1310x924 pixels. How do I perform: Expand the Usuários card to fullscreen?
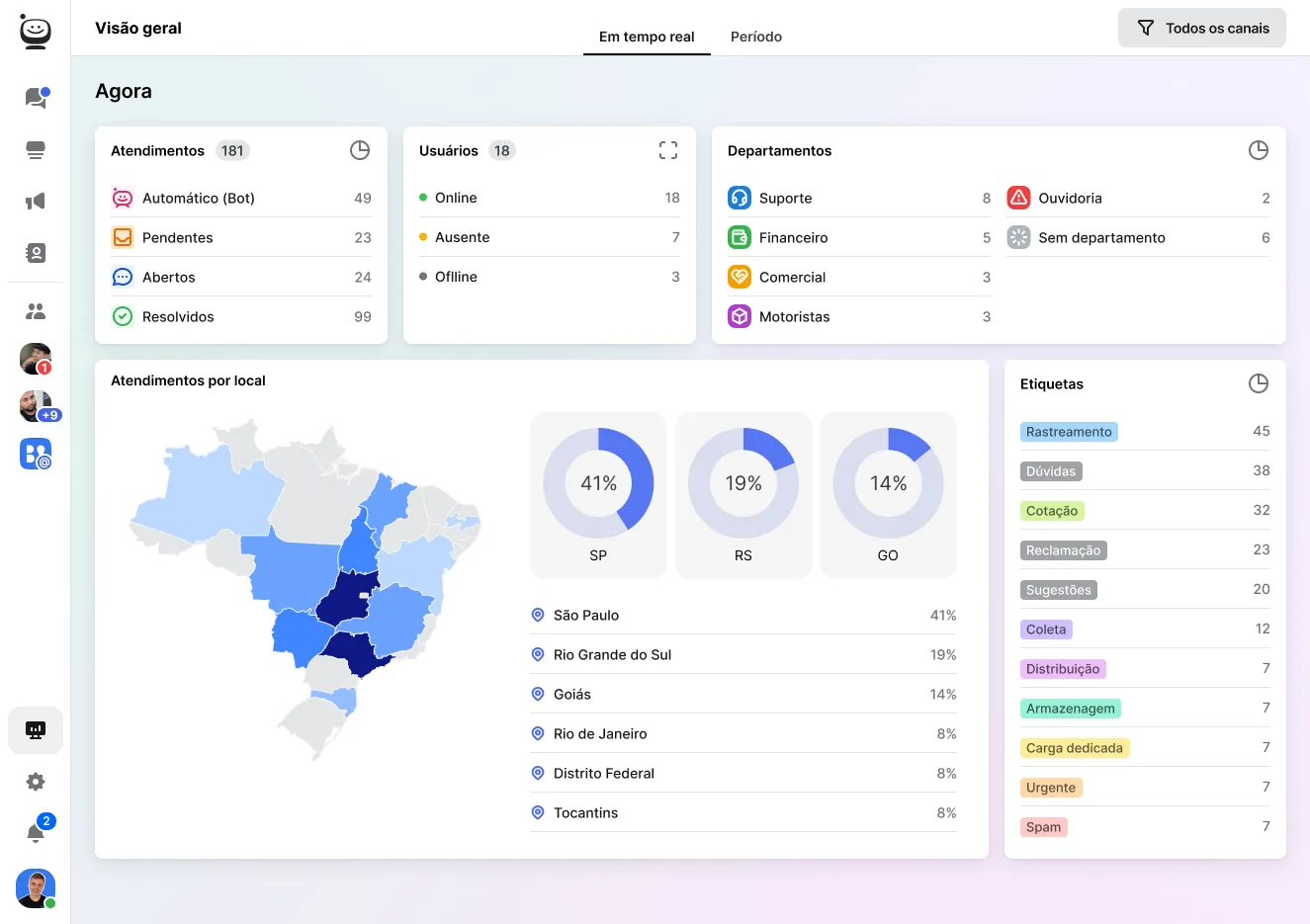tap(668, 149)
